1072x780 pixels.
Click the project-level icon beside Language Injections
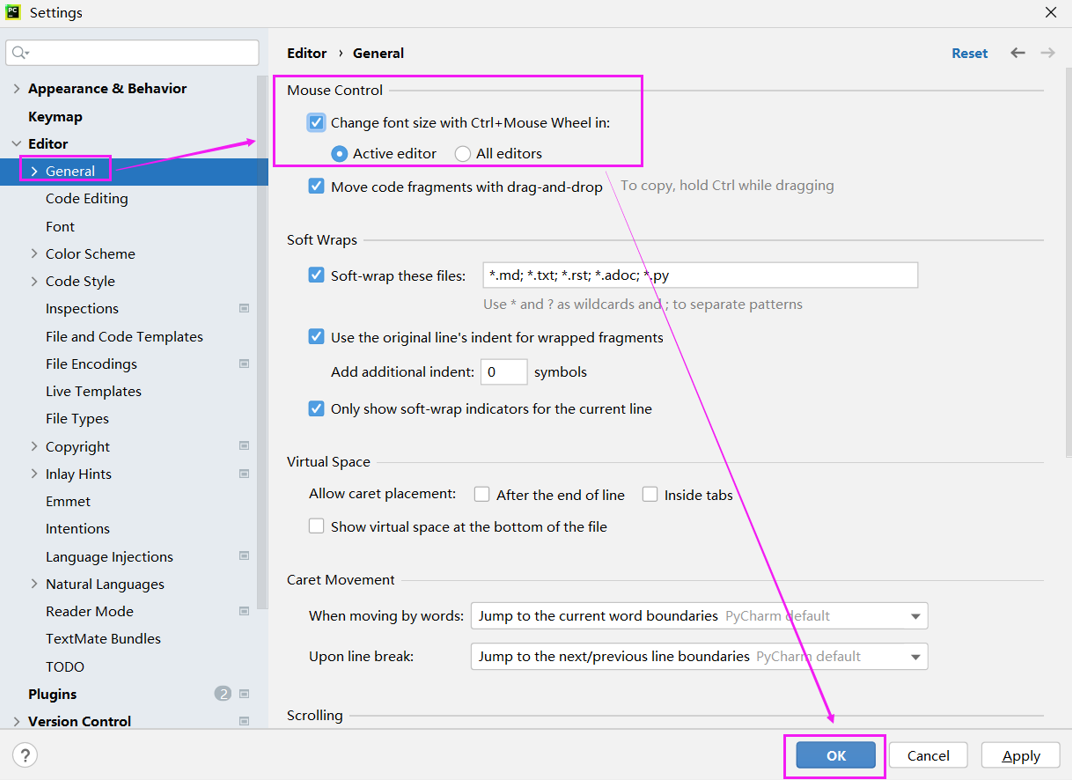coord(244,556)
